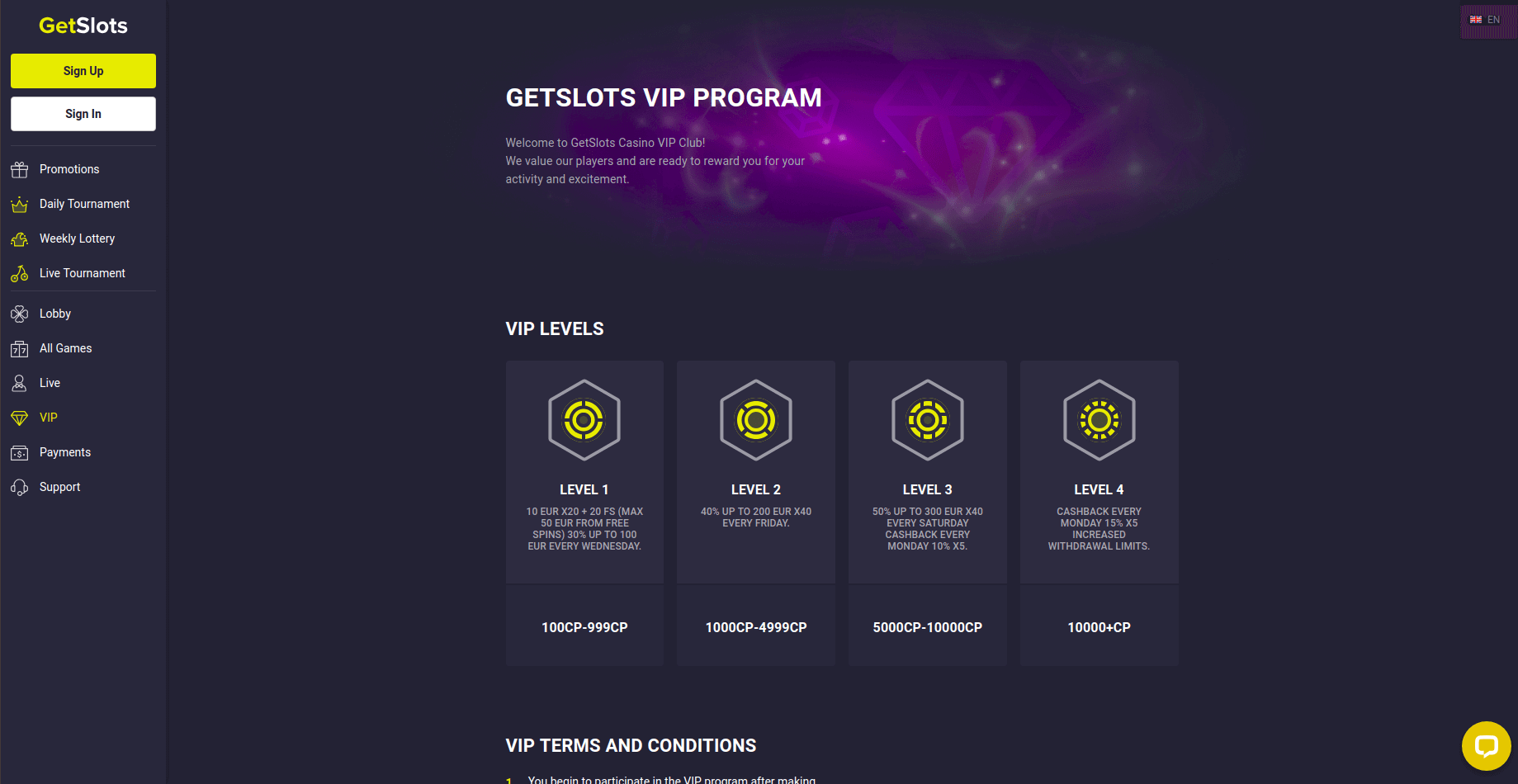Open the EN language dropdown
1518x784 pixels.
1487,20
